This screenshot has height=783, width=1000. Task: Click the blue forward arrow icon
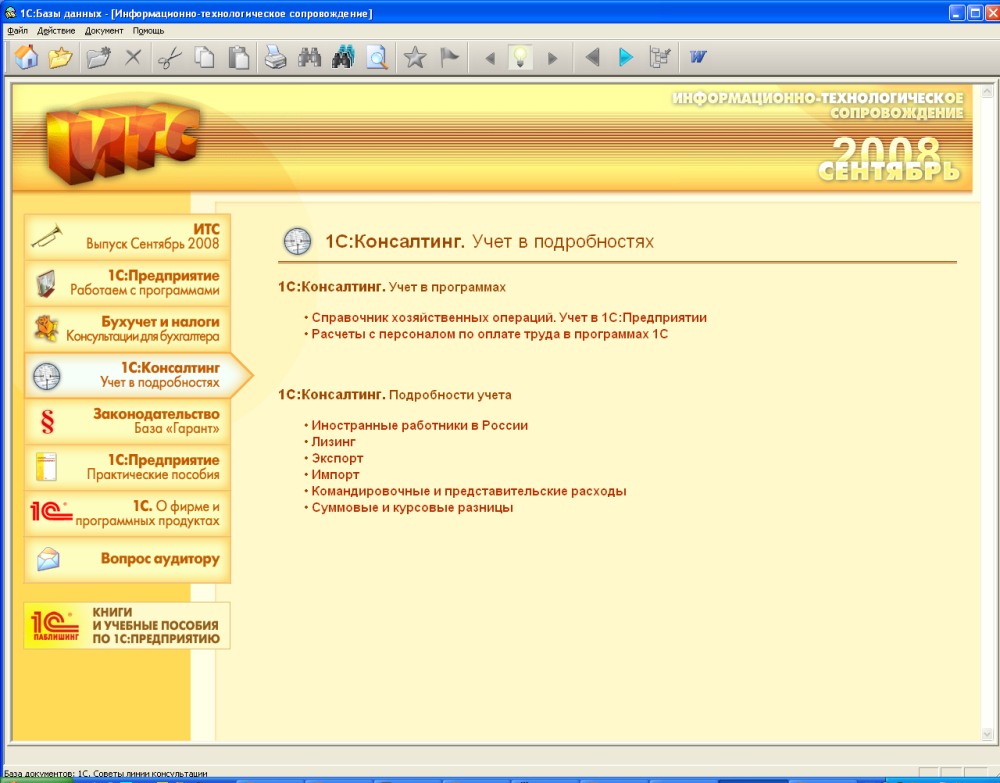pyautogui.click(x=626, y=58)
